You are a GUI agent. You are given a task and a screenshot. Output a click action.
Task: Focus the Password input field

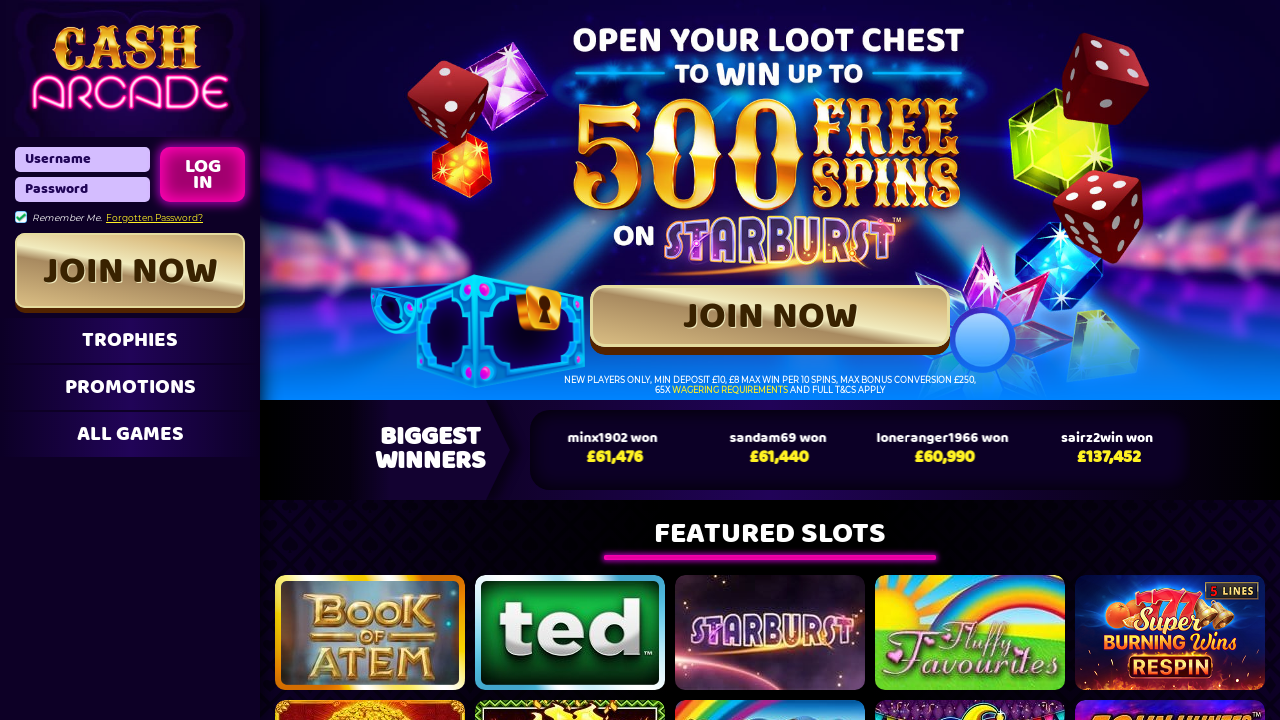click(x=82, y=189)
